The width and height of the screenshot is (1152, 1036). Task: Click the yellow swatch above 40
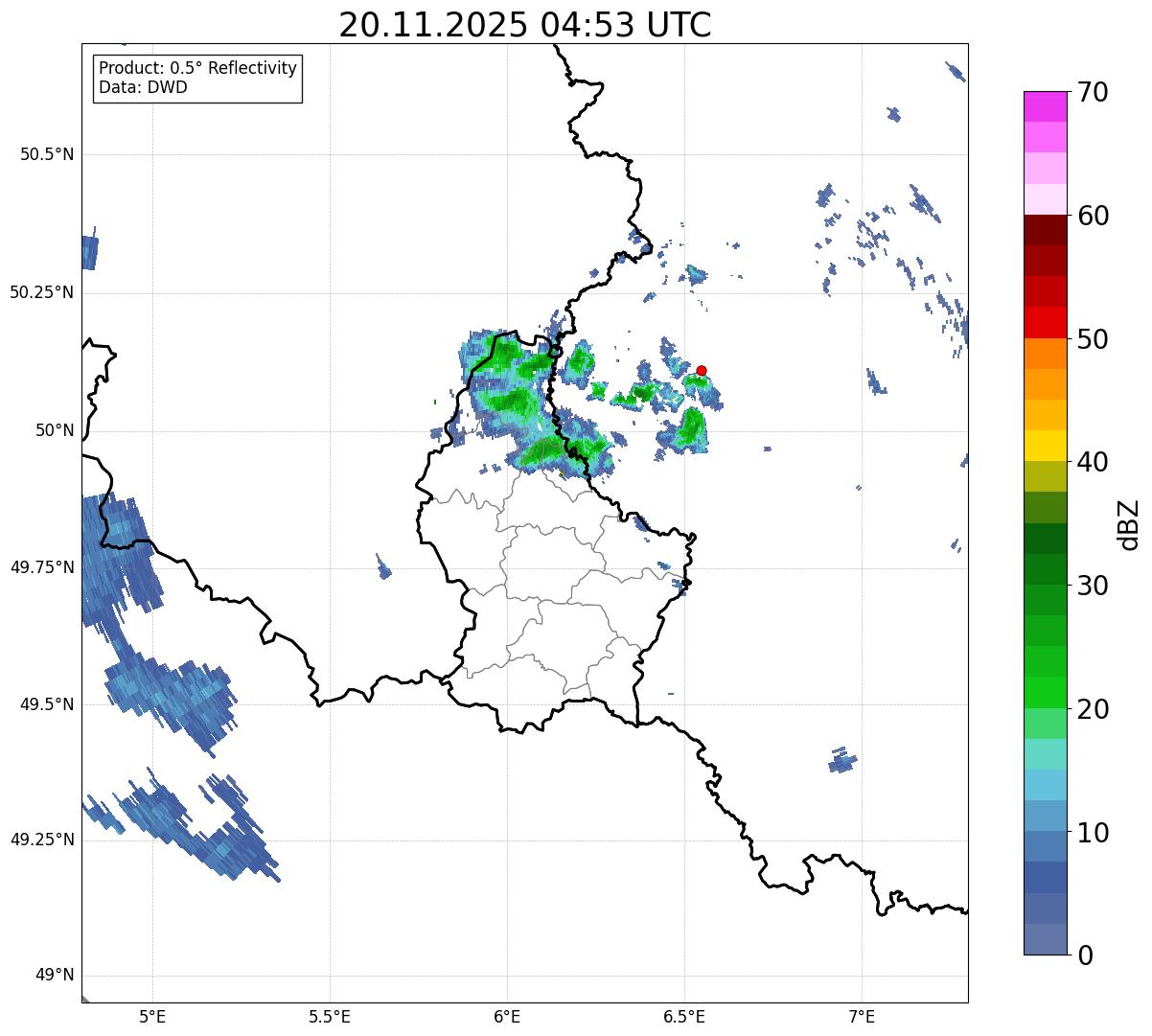tap(1046, 446)
